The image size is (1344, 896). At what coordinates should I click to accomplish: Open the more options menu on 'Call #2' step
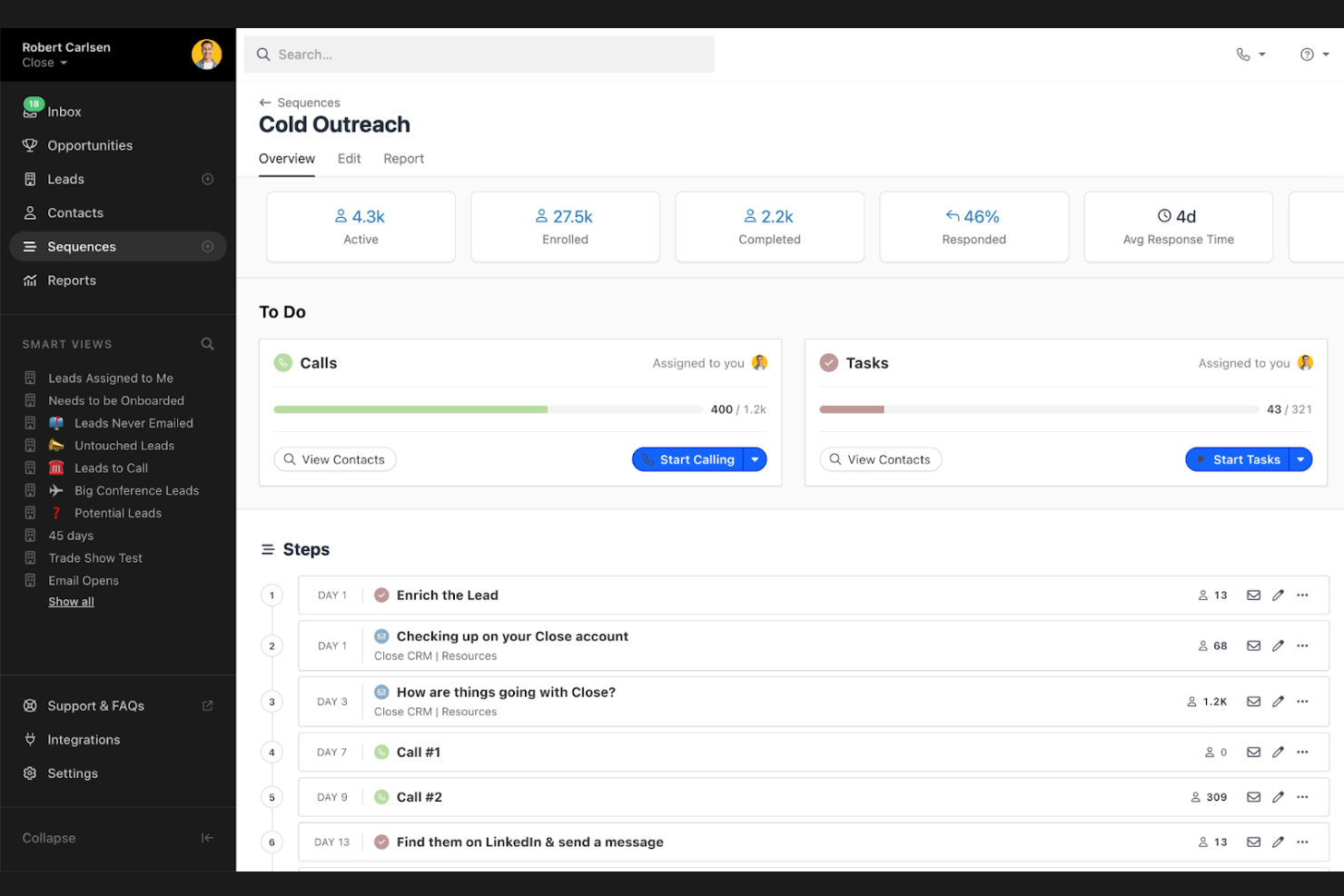pos(1303,796)
